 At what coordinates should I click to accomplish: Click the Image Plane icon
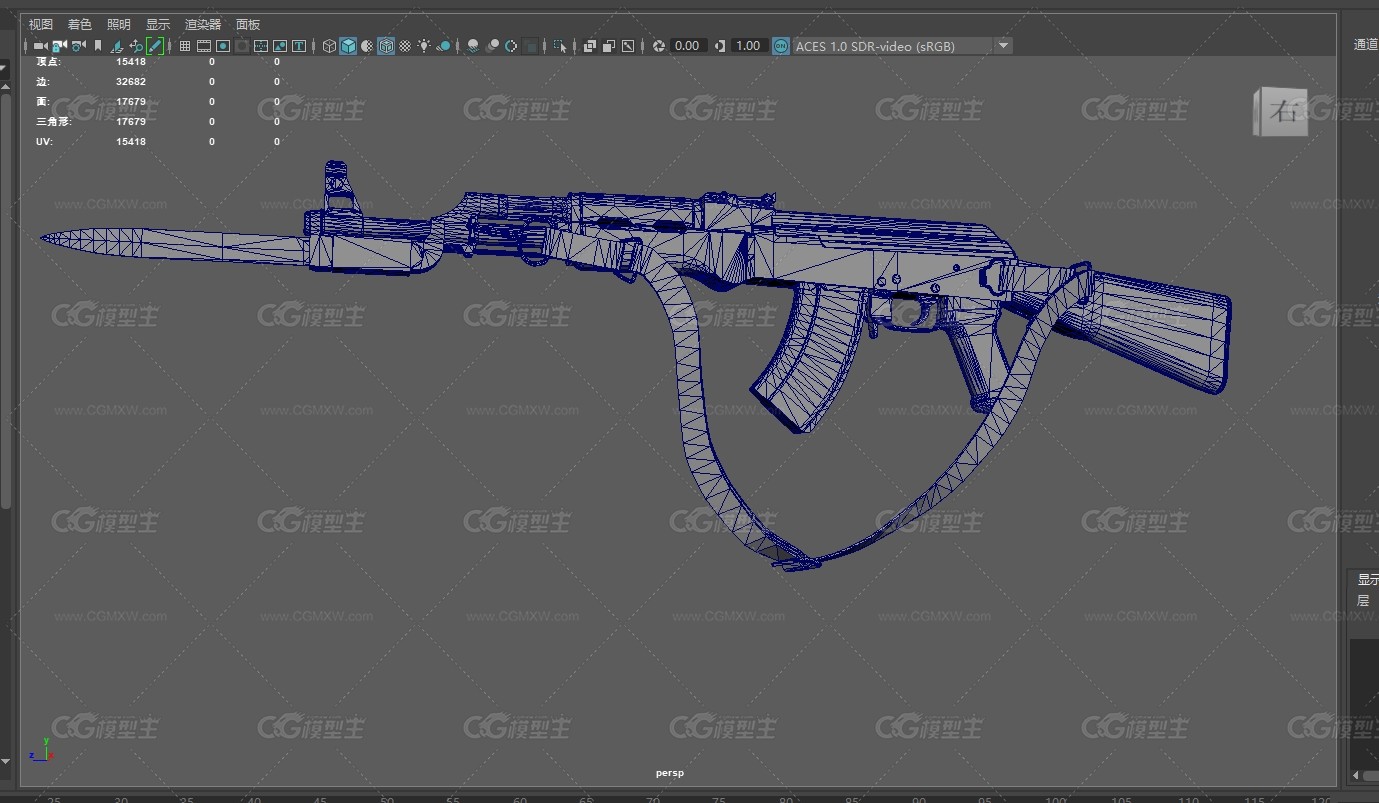pyautogui.click(x=117, y=46)
